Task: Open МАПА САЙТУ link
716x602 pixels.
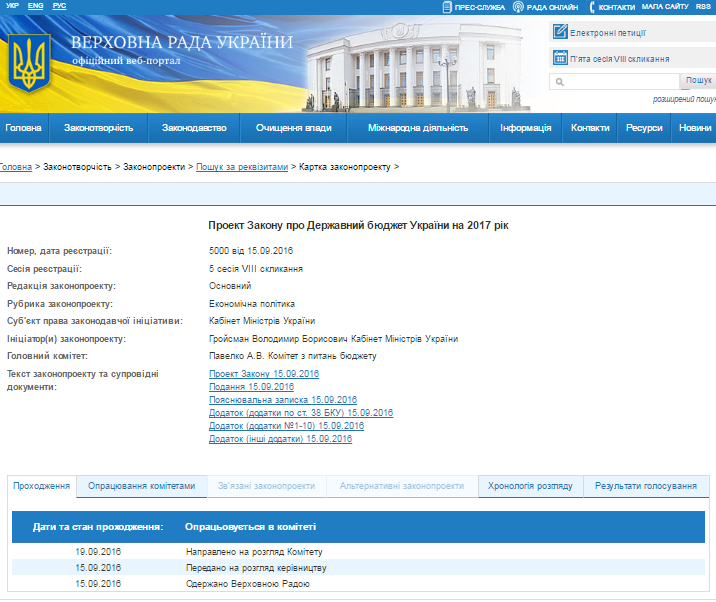Action: coord(665,7)
